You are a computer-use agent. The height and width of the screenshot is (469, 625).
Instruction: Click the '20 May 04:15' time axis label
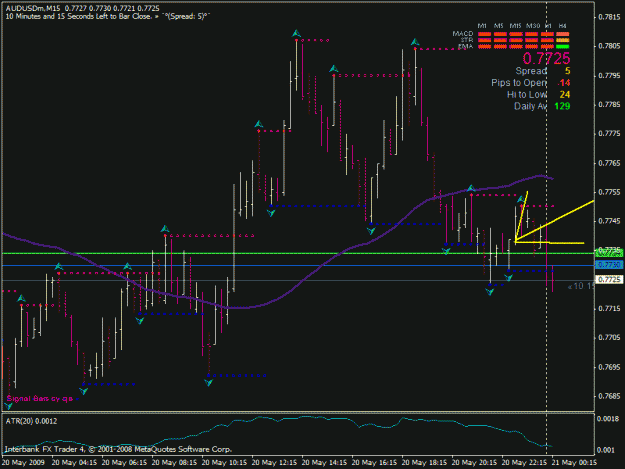(x=74, y=463)
